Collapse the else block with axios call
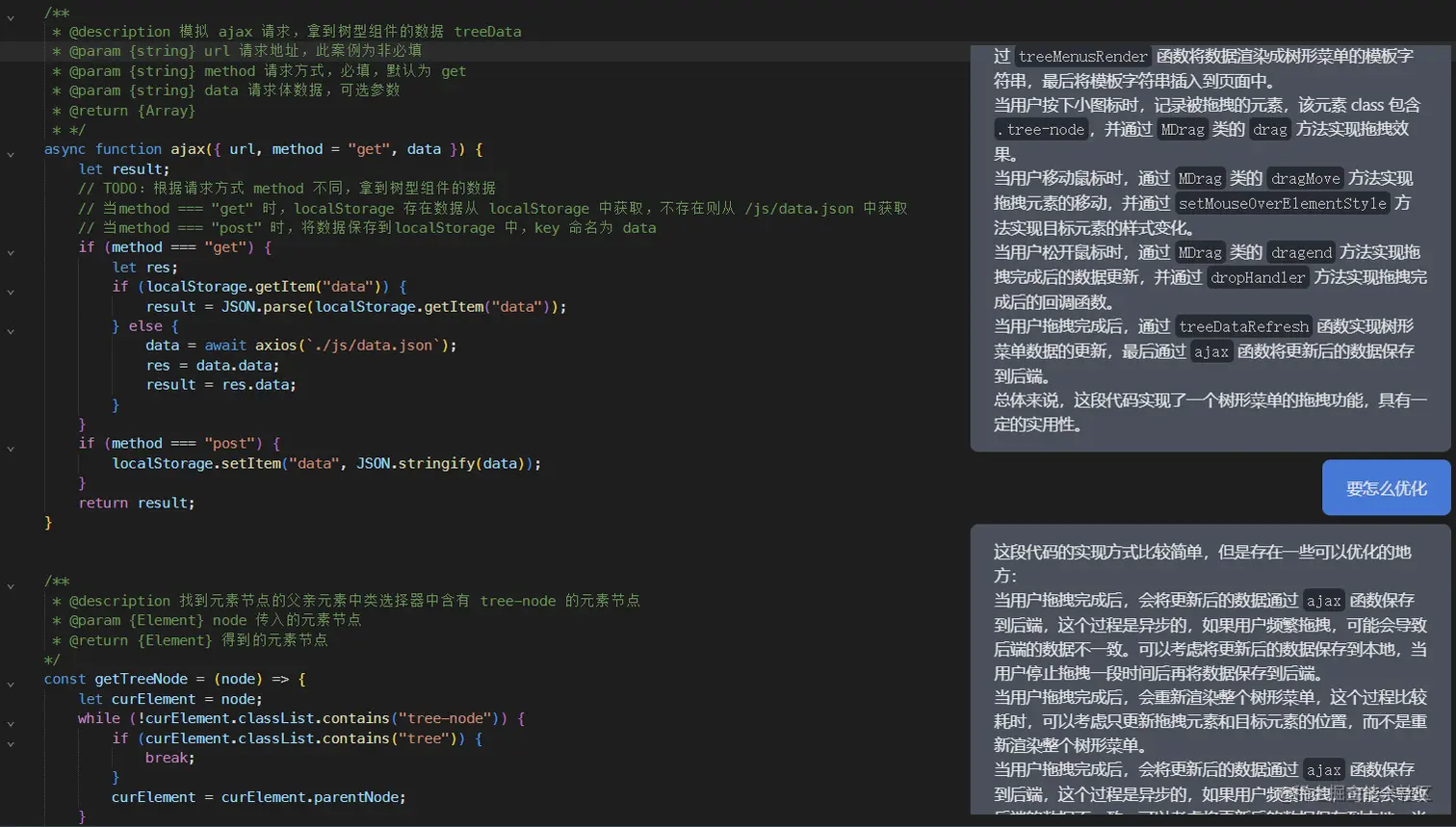1456x827 pixels. click(11, 331)
